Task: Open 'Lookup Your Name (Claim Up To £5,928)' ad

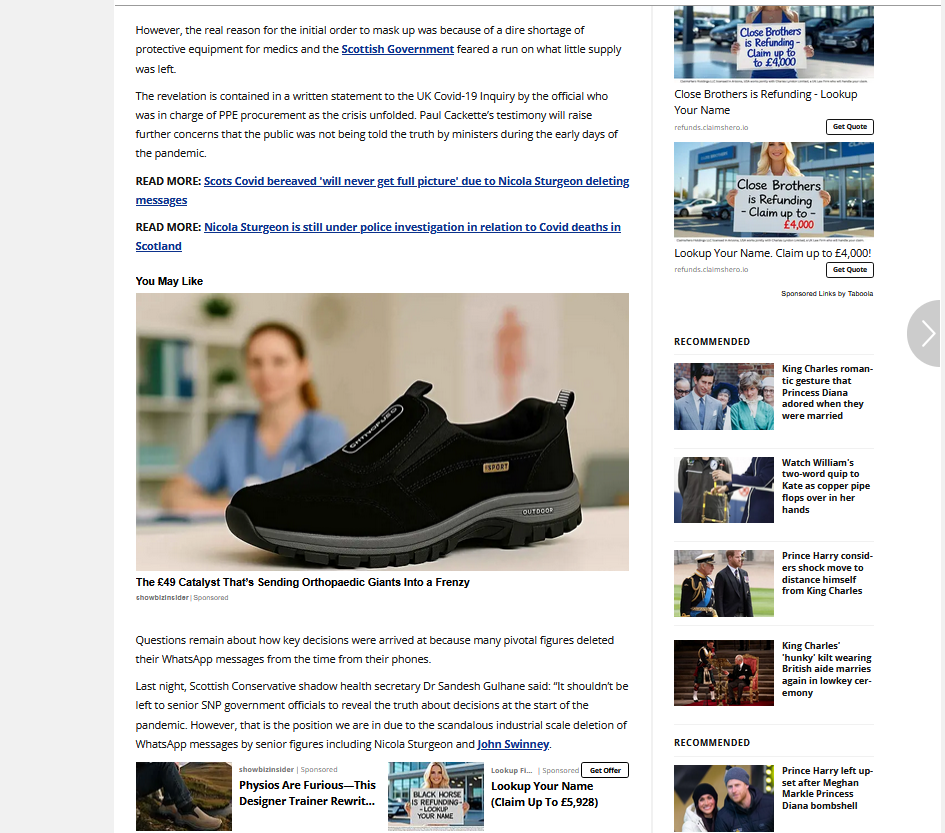Action: (544, 794)
